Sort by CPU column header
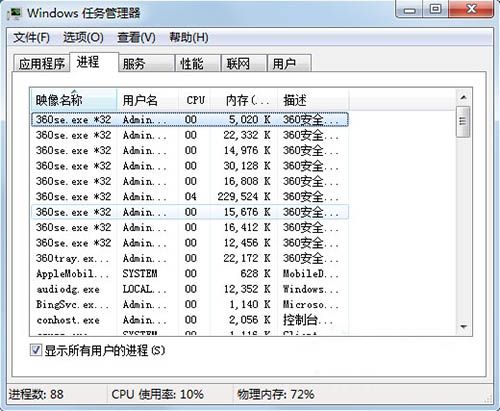 (195, 100)
